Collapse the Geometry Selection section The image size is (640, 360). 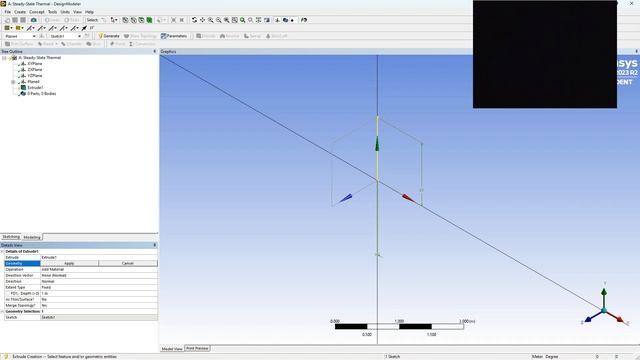pyautogui.click(x=2, y=311)
